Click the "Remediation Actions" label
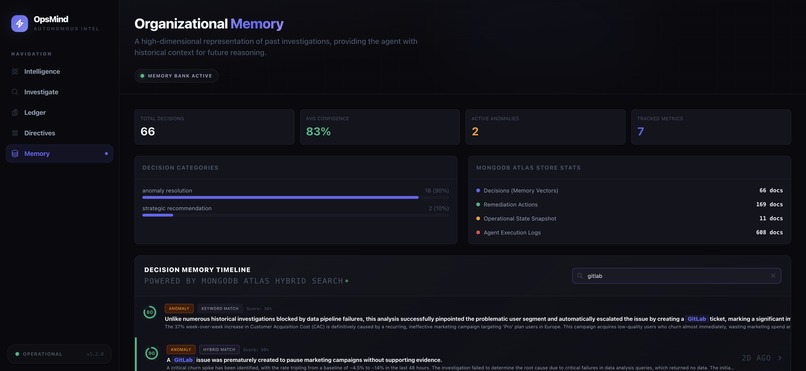Image resolution: width=806 pixels, height=371 pixels. point(510,205)
